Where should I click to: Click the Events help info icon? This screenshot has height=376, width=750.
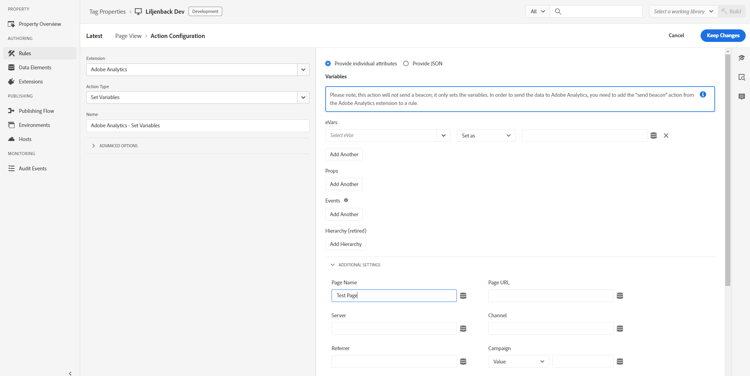pyautogui.click(x=346, y=200)
